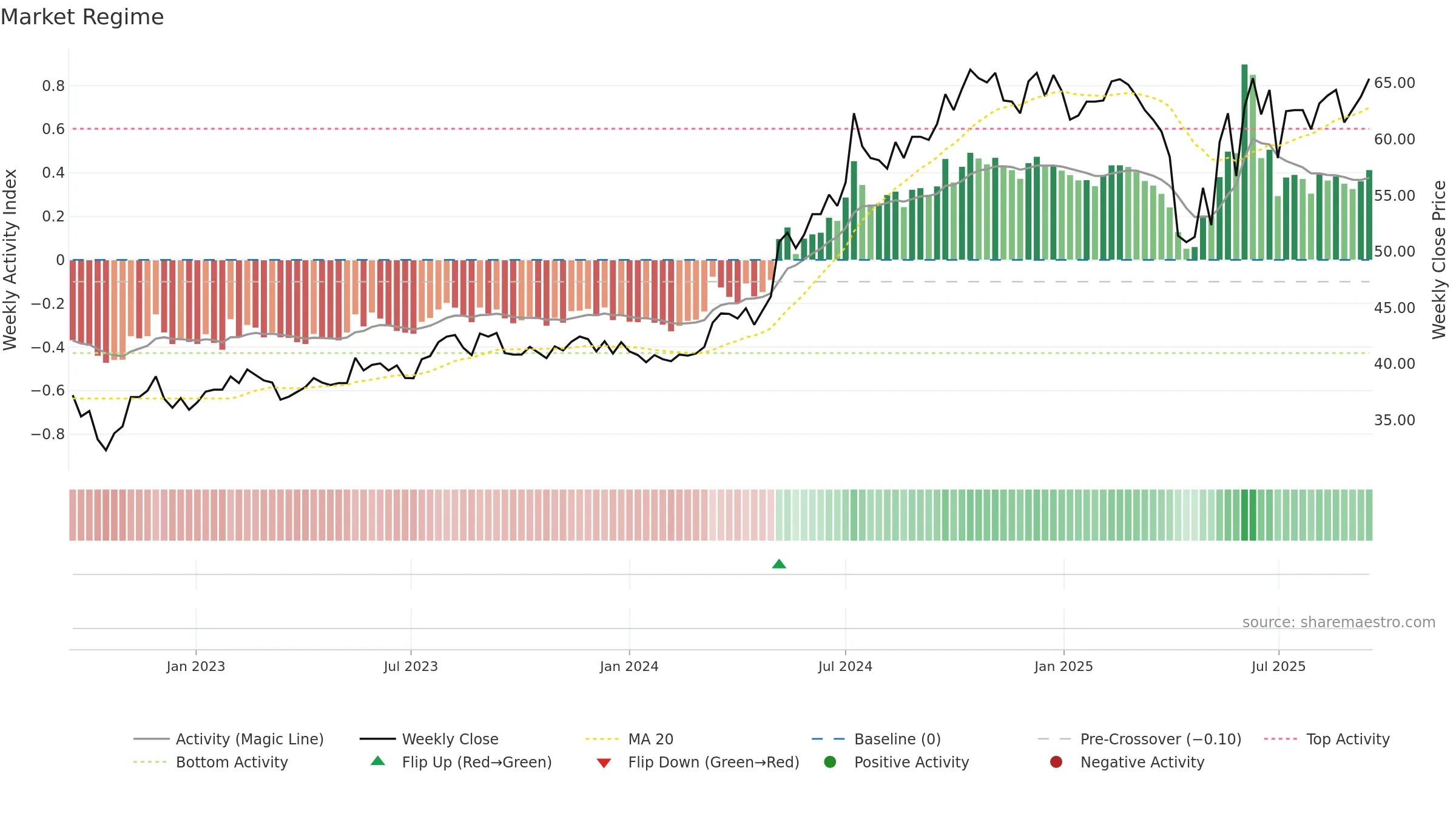Click the Weekly Close Price axis title
Image resolution: width=1456 pixels, height=819 pixels.
1439,260
